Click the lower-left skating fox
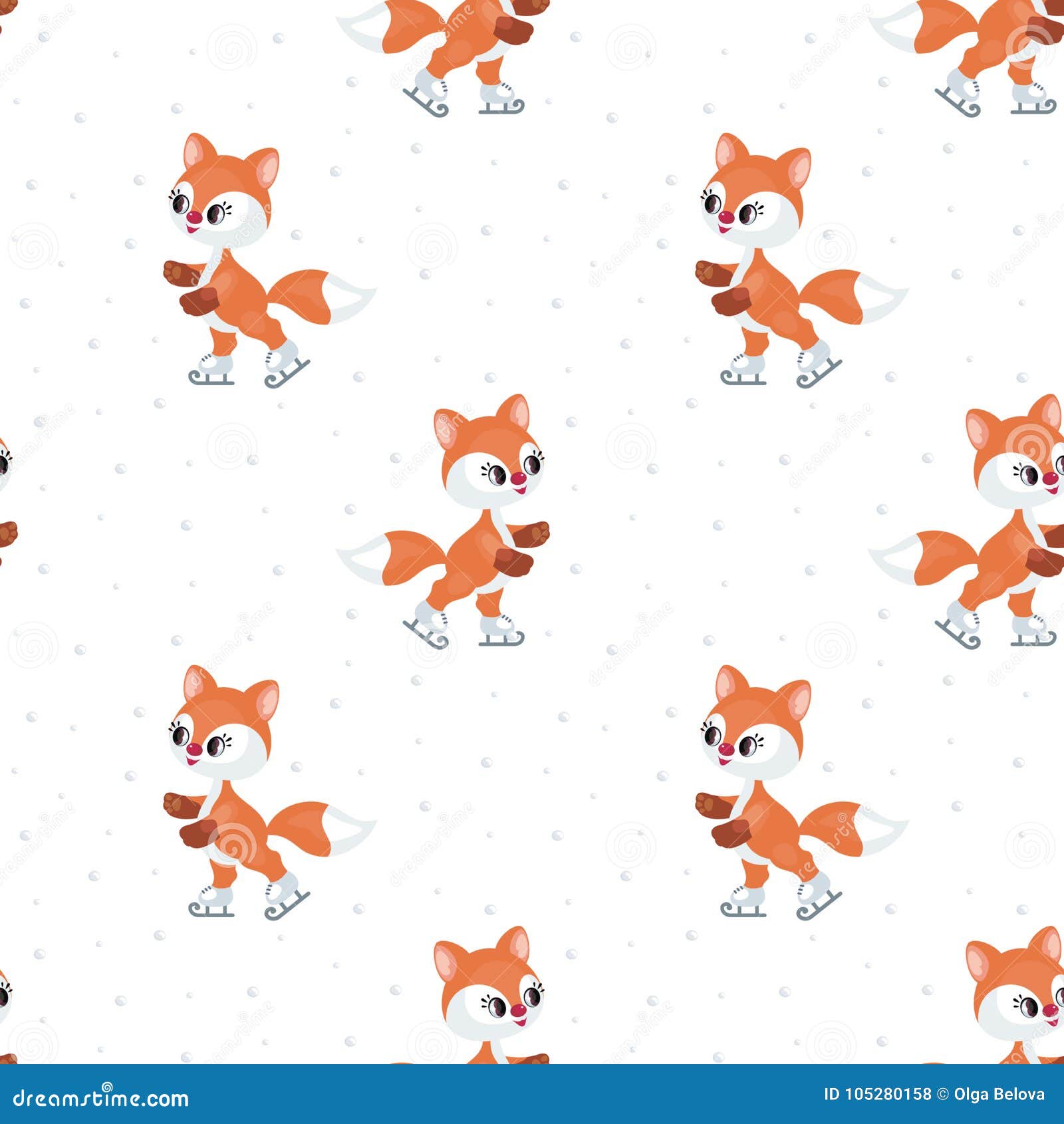The width and height of the screenshot is (1064, 1124). pyautogui.click(x=246, y=791)
